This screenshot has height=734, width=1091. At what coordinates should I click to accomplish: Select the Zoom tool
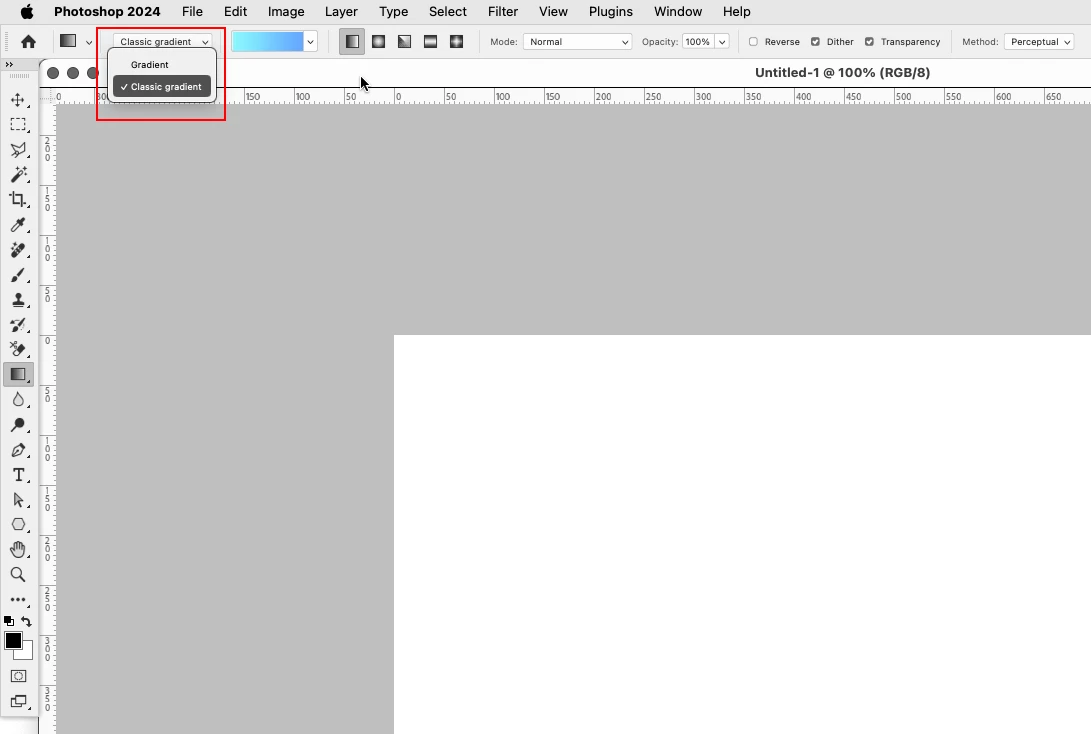coord(18,575)
